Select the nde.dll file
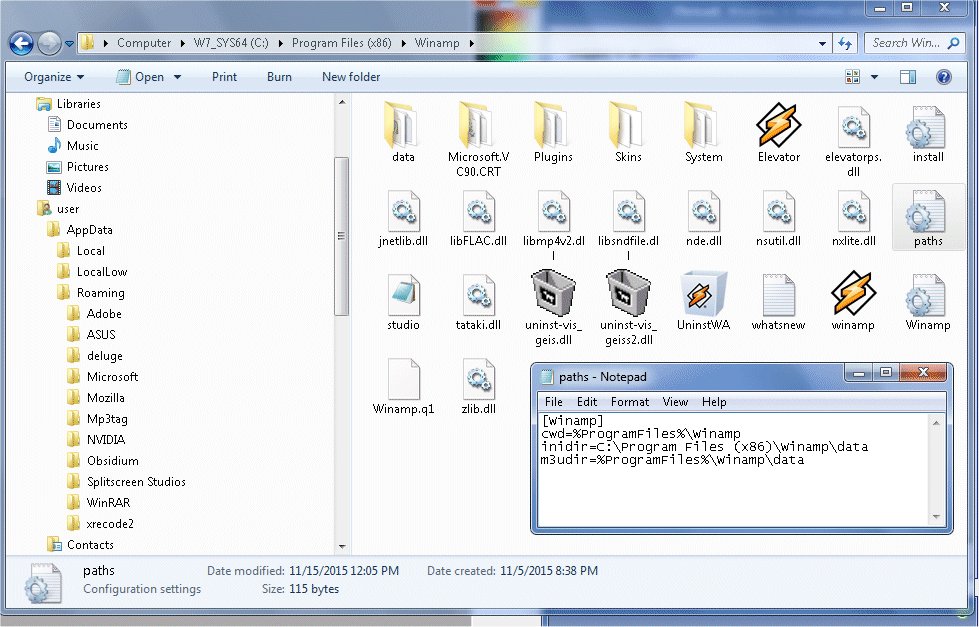Image resolution: width=979 pixels, height=627 pixels. coord(704,217)
